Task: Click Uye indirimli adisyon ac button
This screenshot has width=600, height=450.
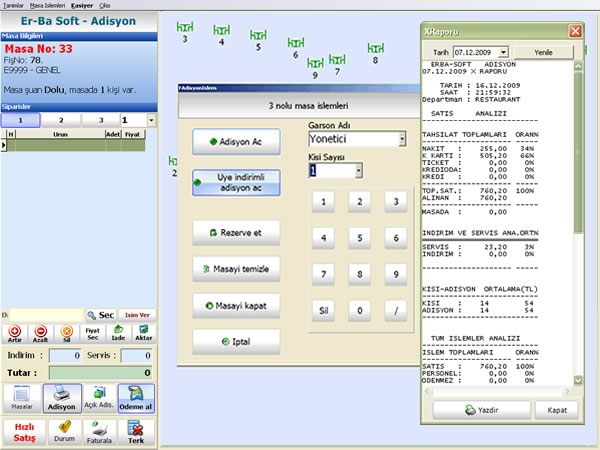Action: [x=236, y=183]
